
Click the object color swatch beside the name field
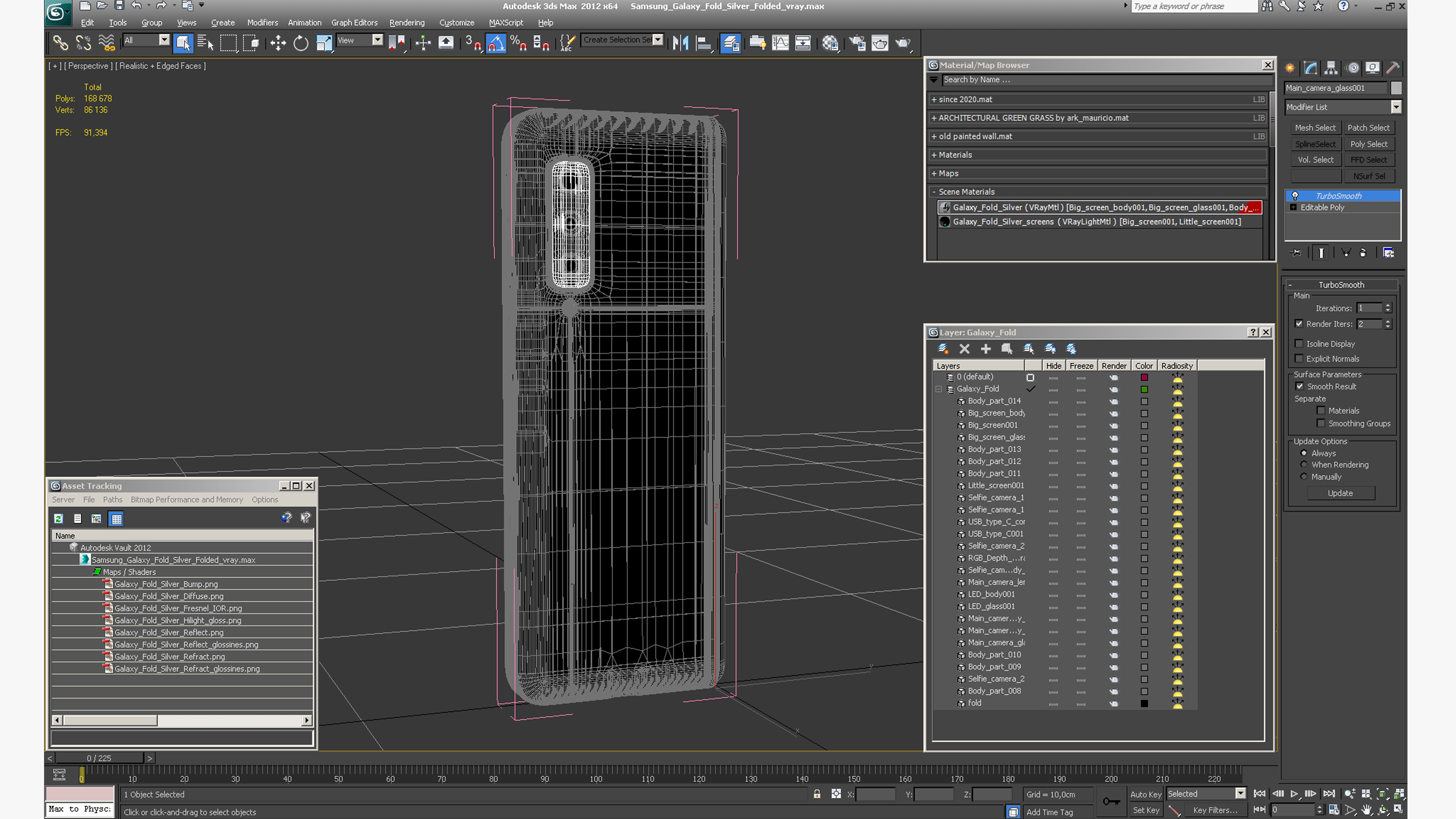[x=1396, y=88]
